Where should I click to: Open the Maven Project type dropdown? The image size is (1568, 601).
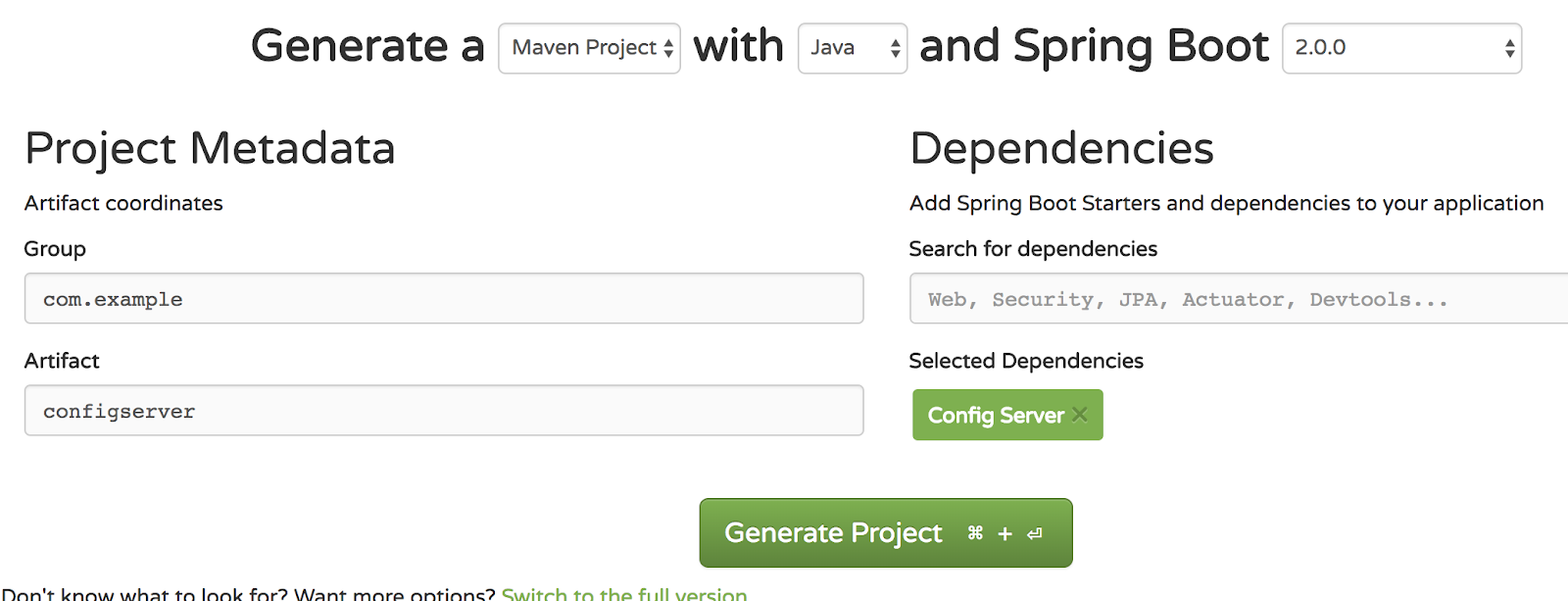pyautogui.click(x=589, y=48)
